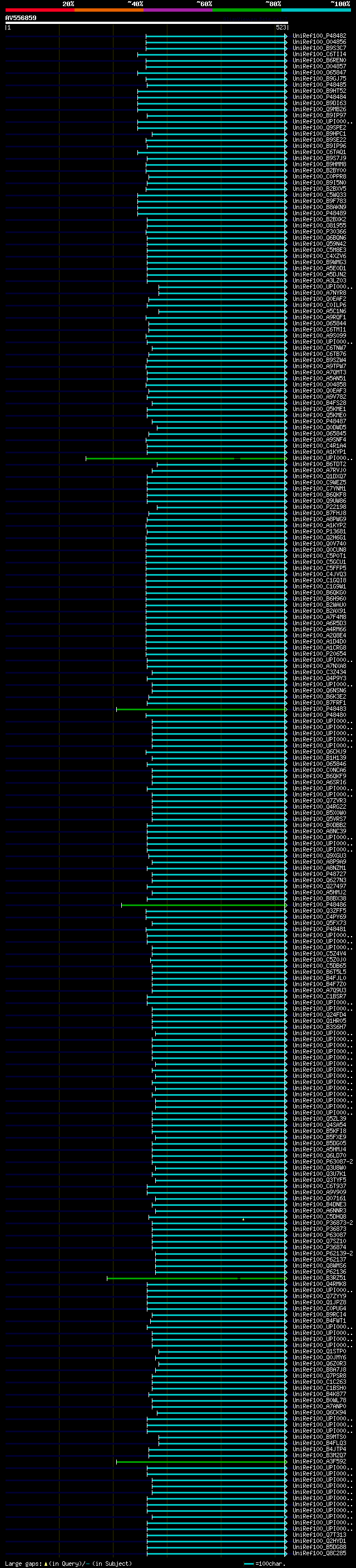Select hit UniRef100_O65847
This screenshot has width=356, height=1568.
point(319,72)
